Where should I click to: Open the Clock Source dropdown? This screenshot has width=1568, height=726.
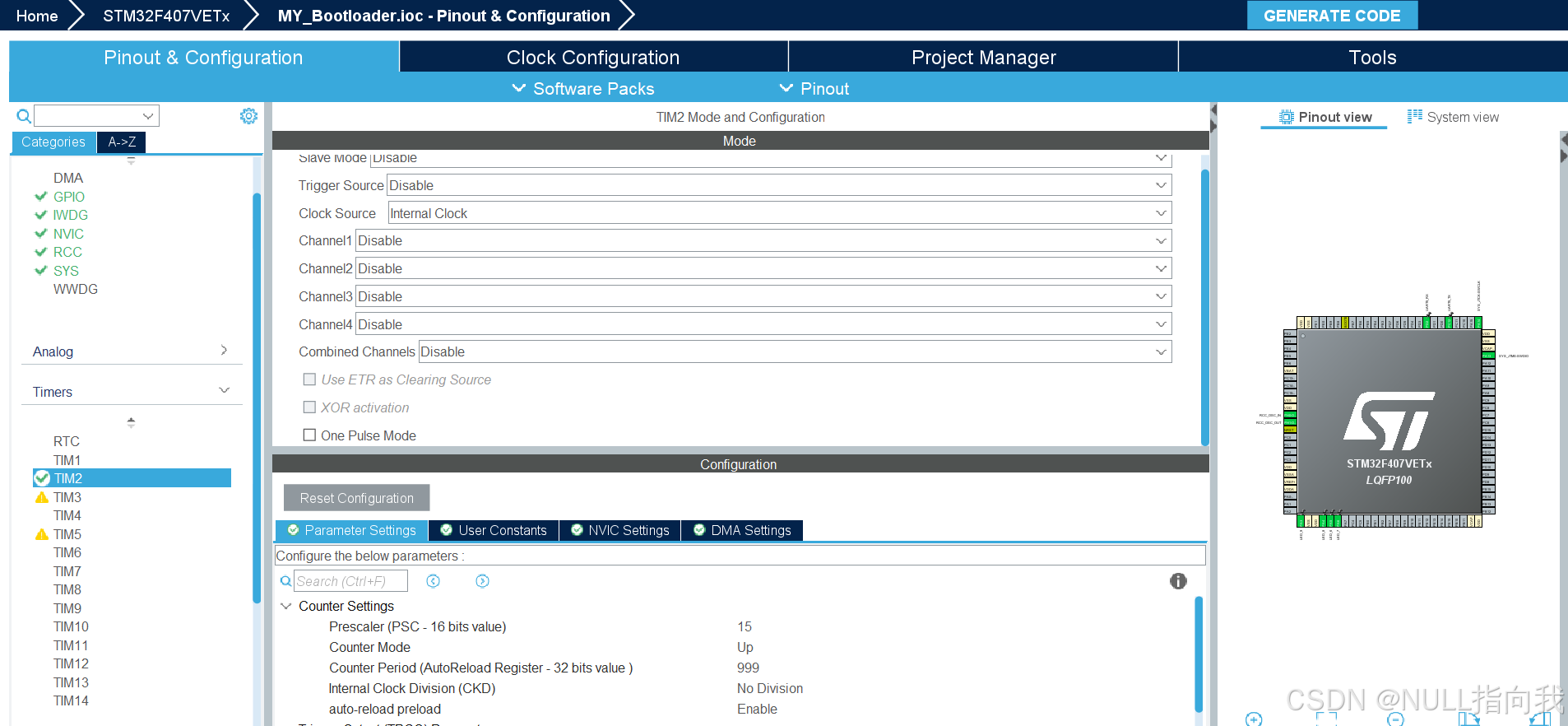(x=779, y=213)
